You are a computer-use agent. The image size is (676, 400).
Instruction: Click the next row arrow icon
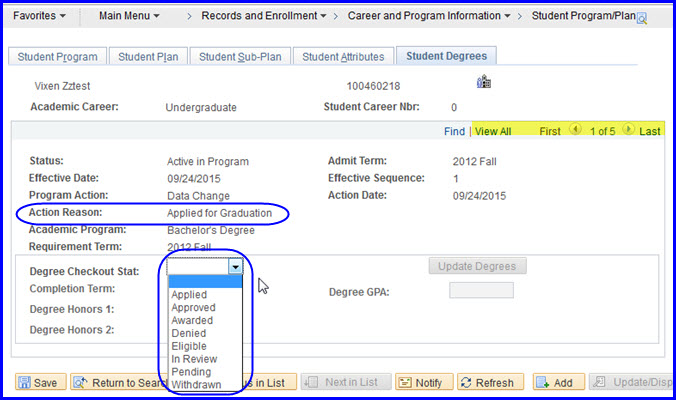[628, 129]
